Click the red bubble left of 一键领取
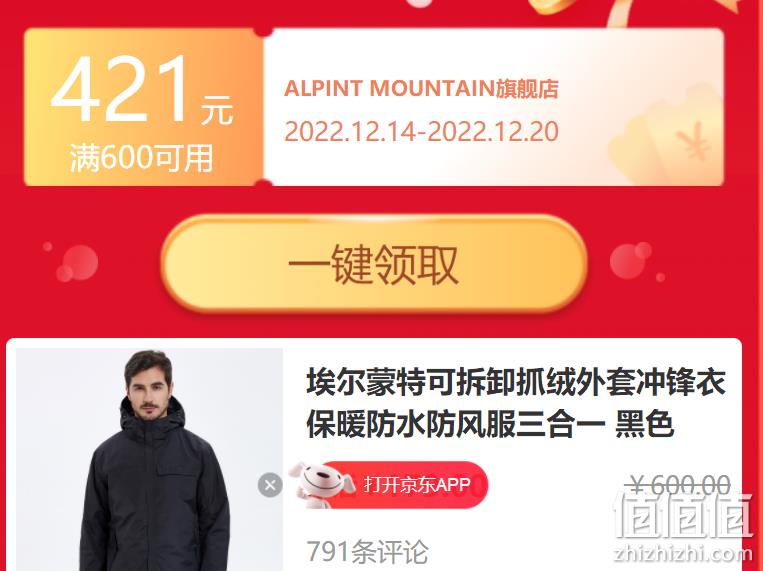763x571 pixels. coord(77,263)
